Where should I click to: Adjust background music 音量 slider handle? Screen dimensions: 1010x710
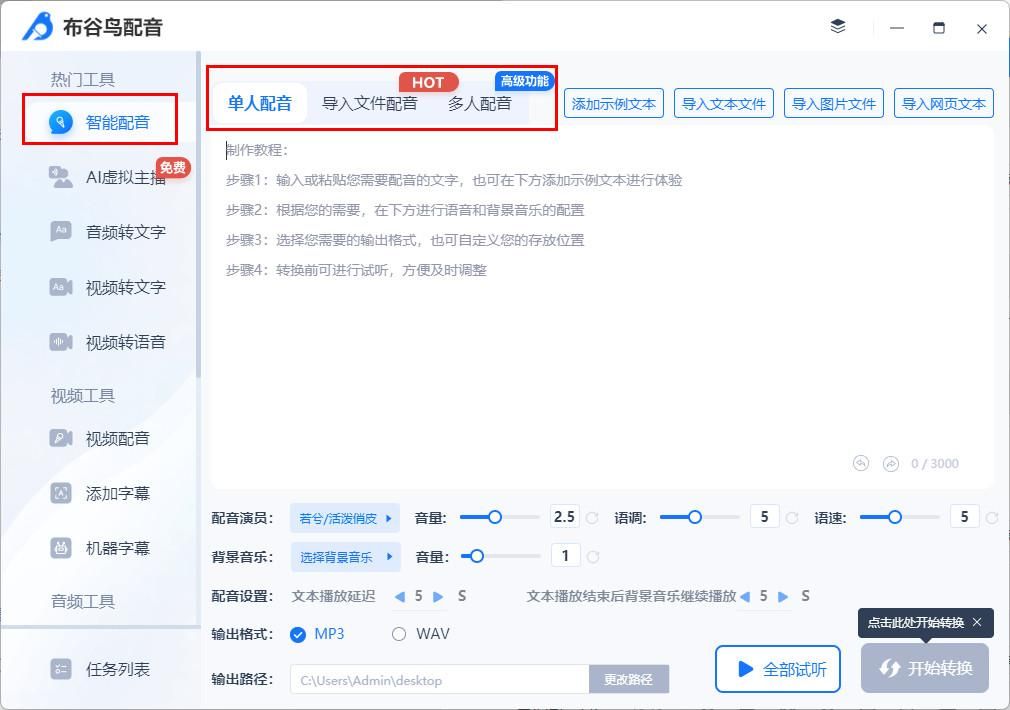tap(476, 556)
